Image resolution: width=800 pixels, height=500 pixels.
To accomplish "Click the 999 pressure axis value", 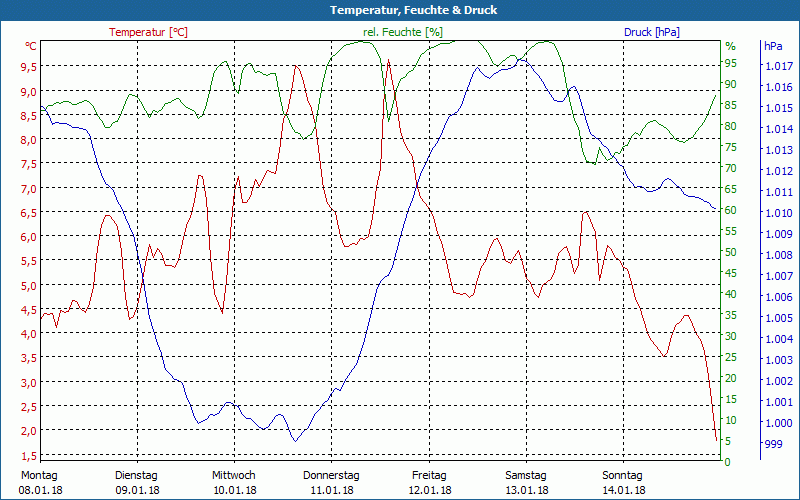I will coord(773,444).
